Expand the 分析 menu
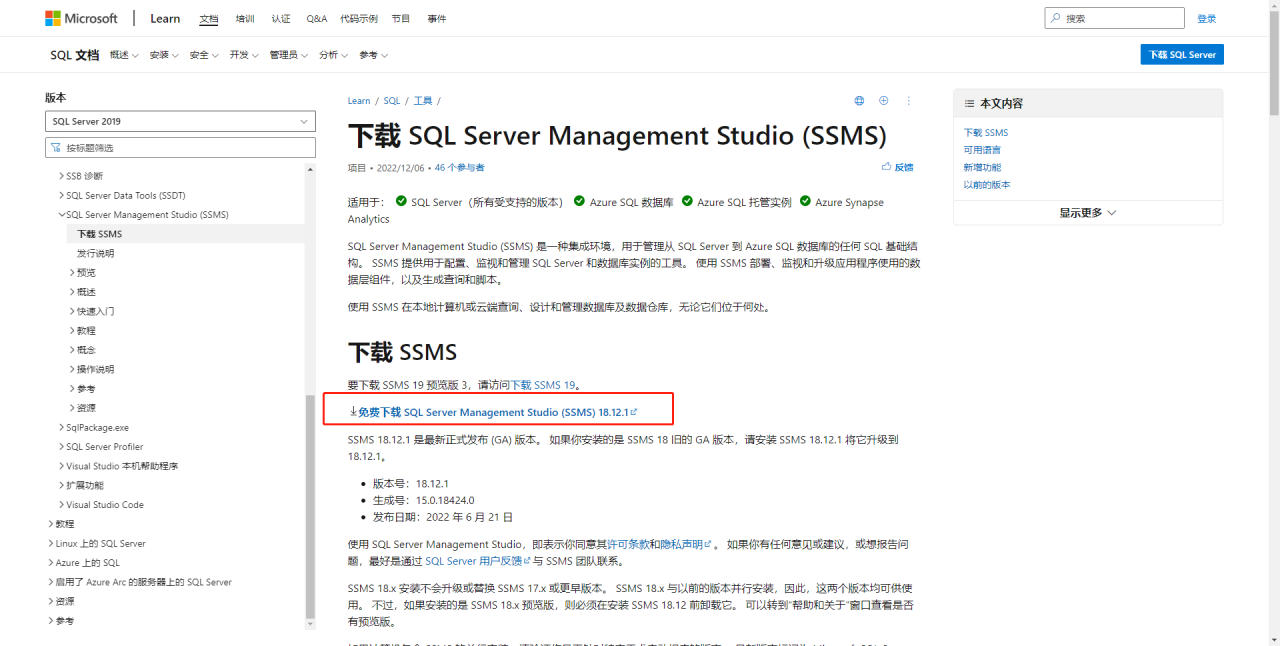This screenshot has height=646, width=1280. point(334,55)
